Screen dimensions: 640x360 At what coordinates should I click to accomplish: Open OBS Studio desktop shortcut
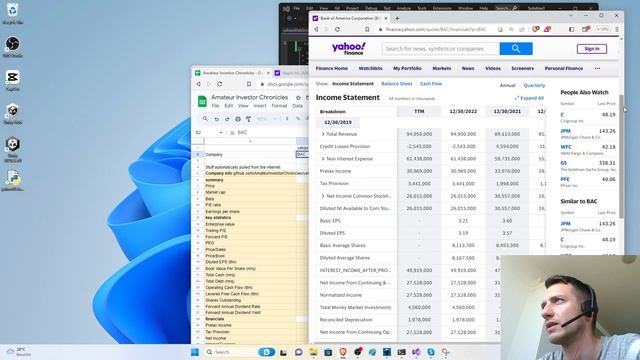tap(13, 47)
